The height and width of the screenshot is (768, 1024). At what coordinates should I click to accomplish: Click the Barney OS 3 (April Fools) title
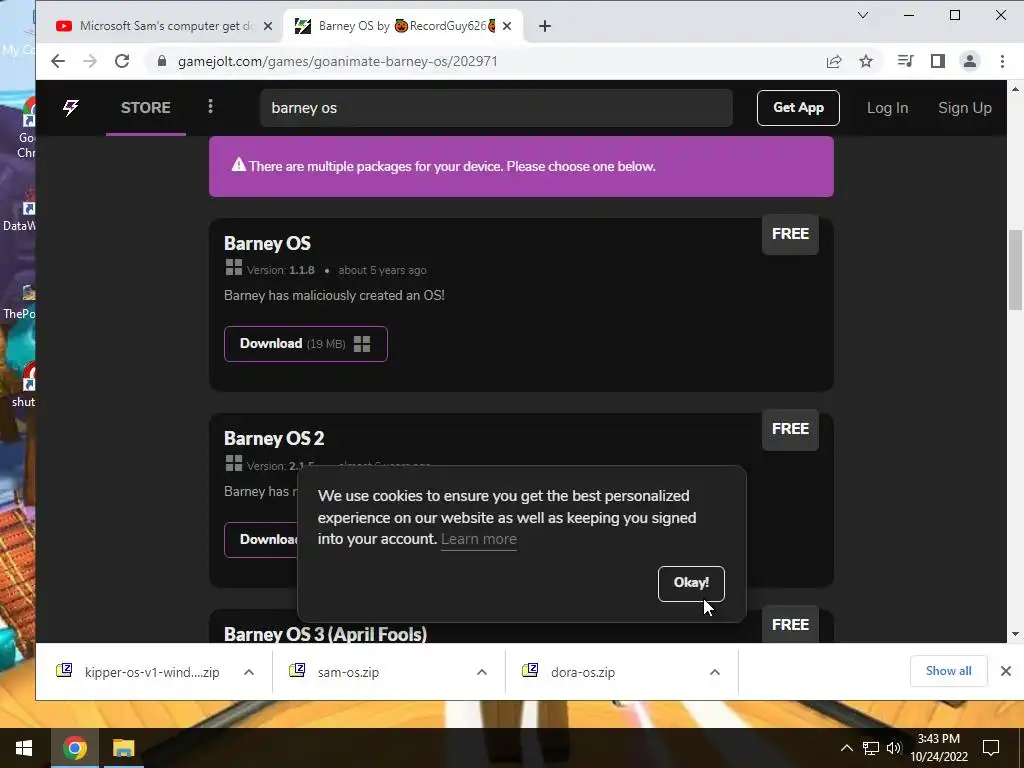[325, 634]
